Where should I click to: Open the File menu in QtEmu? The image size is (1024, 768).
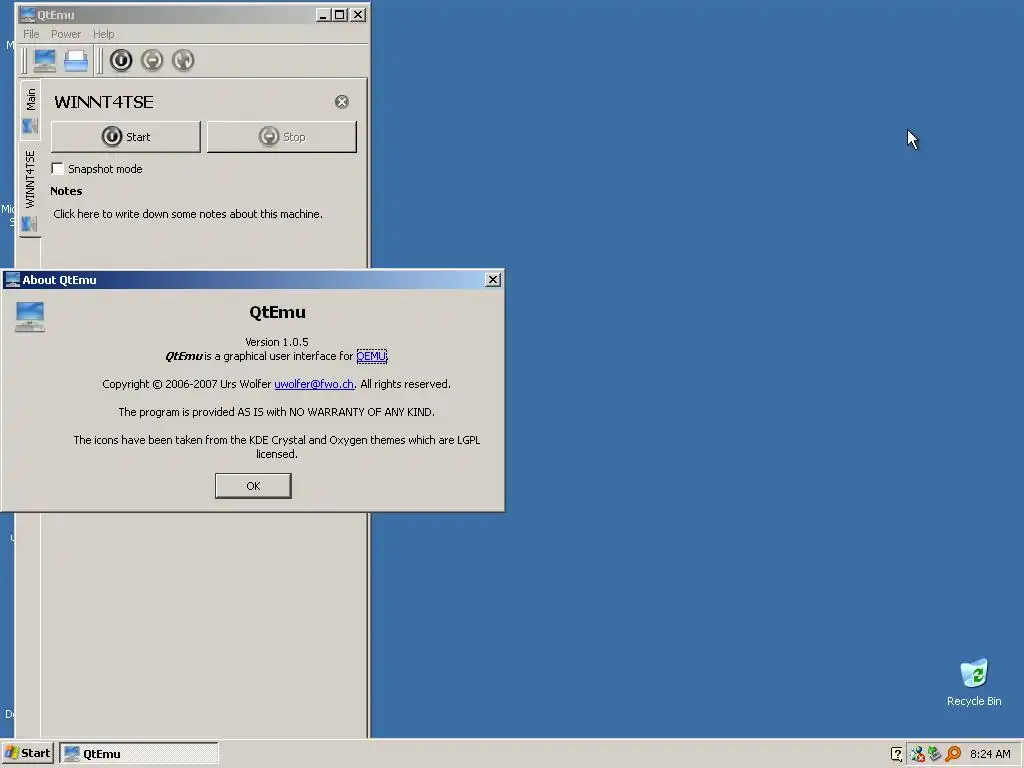31,34
